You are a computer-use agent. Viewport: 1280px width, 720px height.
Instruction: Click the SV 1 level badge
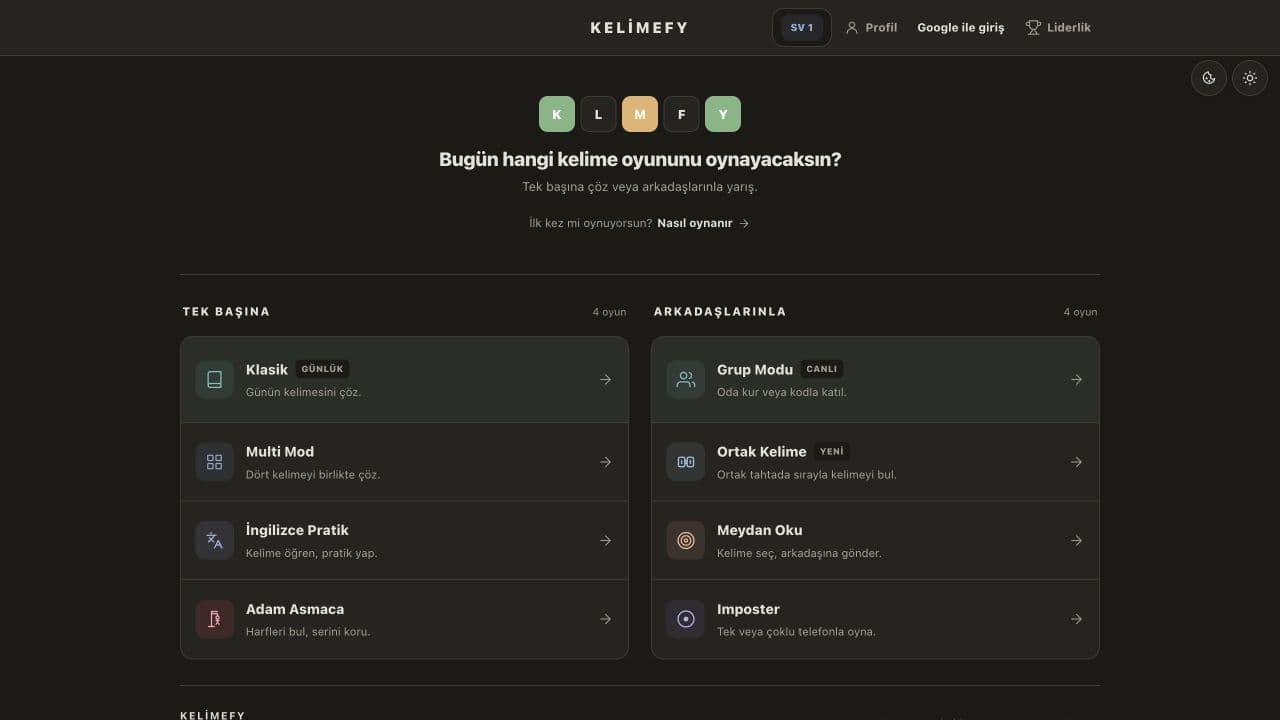tap(802, 28)
